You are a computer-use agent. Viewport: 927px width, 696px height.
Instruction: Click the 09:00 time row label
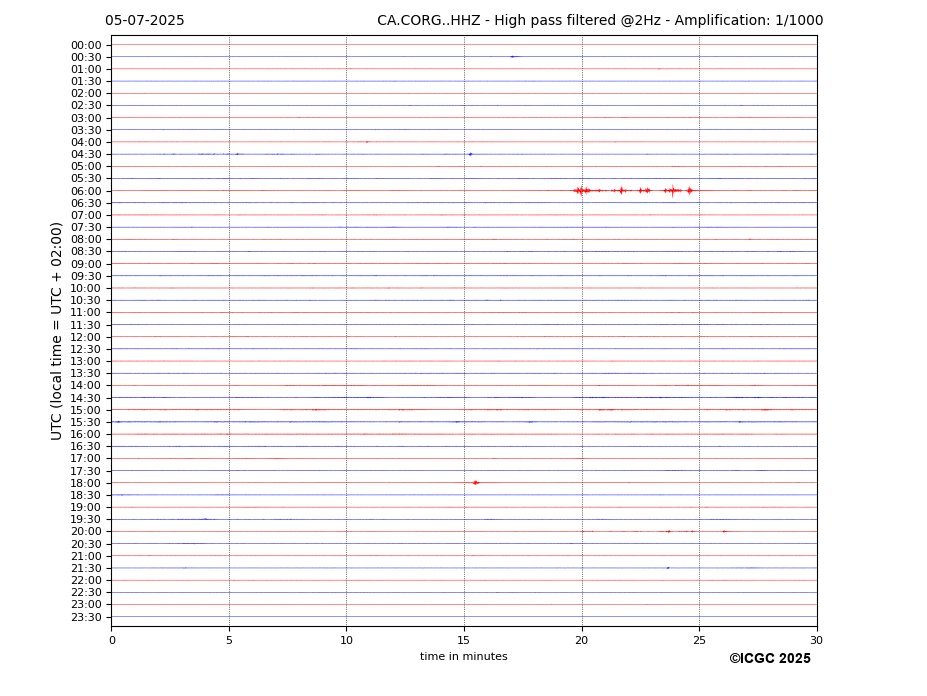[86, 264]
